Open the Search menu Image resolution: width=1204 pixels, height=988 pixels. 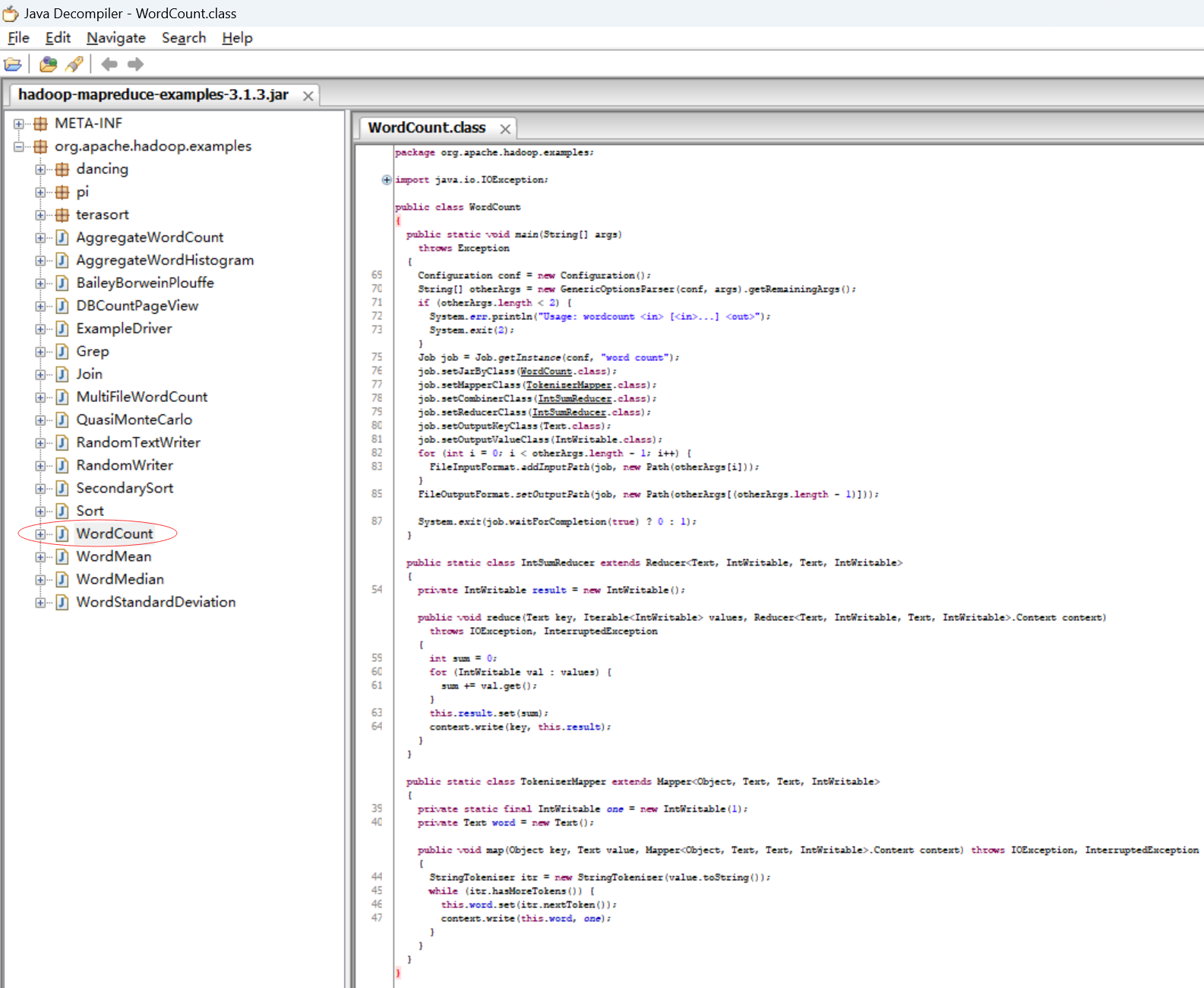click(184, 38)
